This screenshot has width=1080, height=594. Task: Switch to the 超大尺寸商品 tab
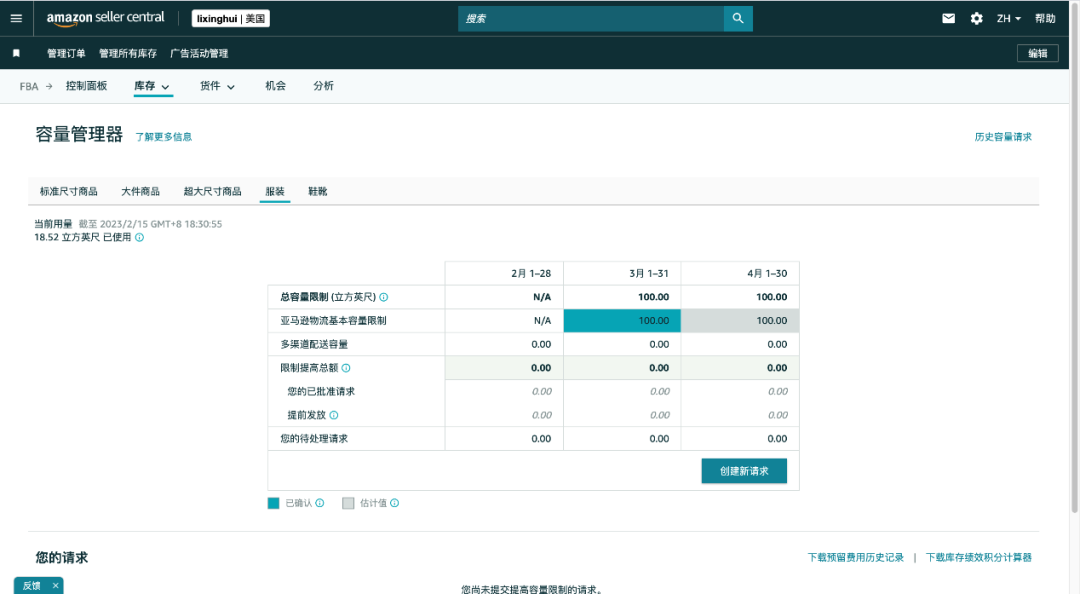point(212,192)
